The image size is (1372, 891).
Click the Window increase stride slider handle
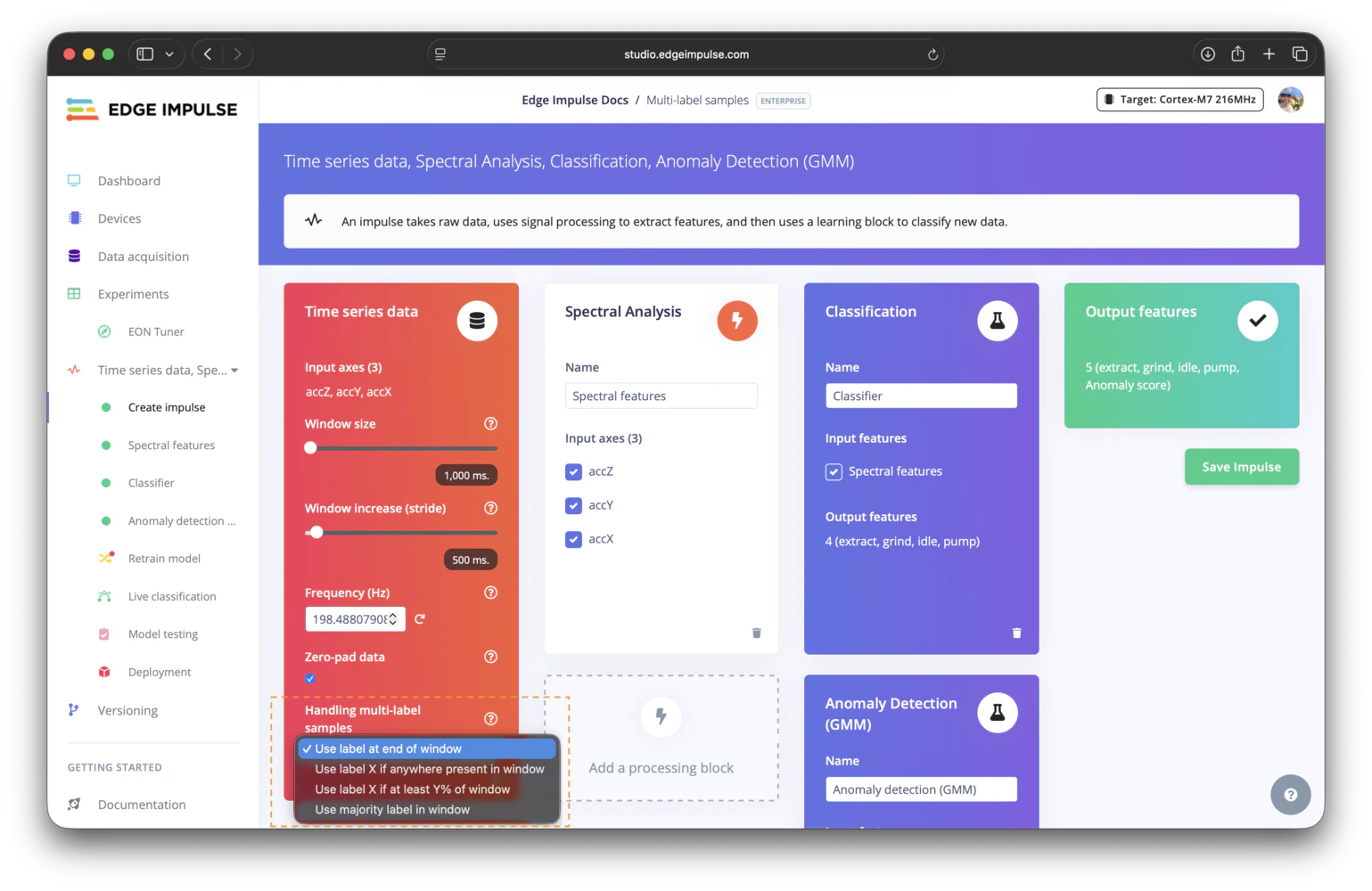tap(316, 533)
